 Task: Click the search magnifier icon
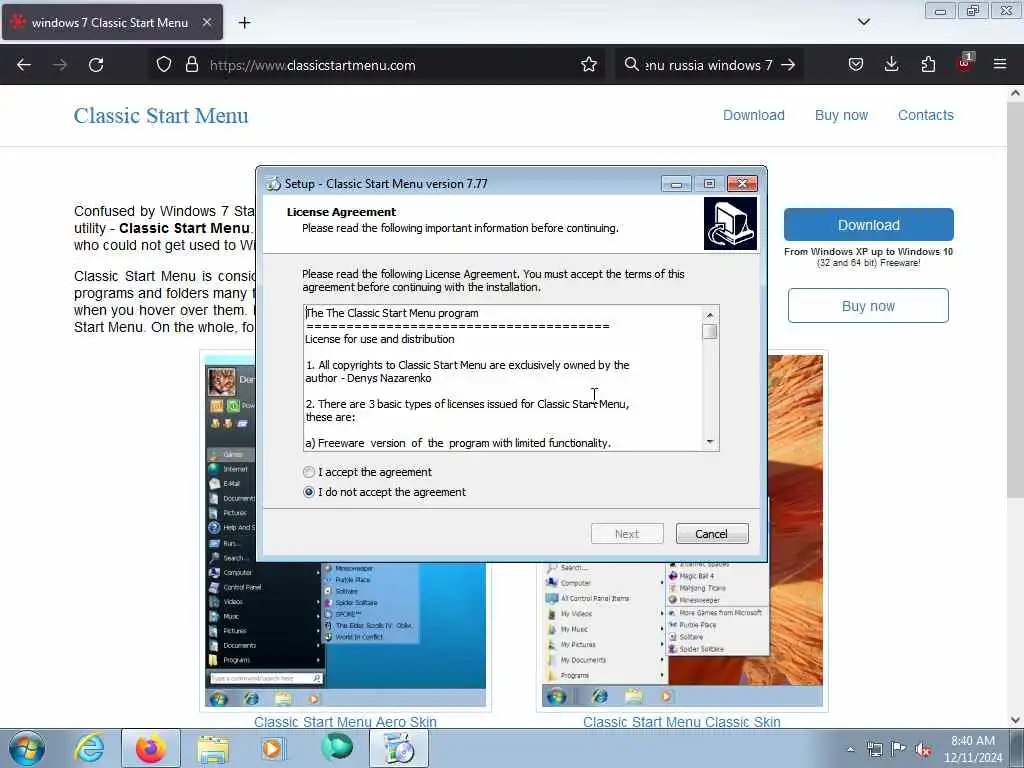[x=631, y=65]
